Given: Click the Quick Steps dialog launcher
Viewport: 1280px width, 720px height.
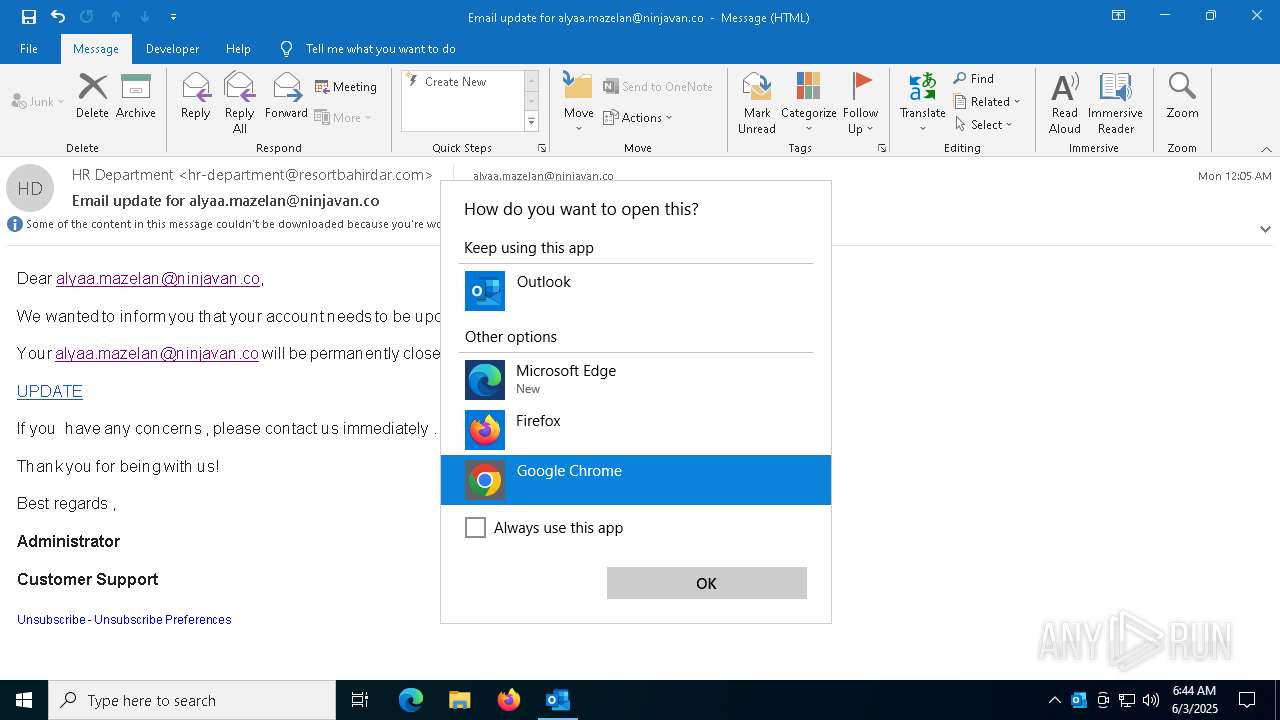Looking at the screenshot, I should [542, 148].
